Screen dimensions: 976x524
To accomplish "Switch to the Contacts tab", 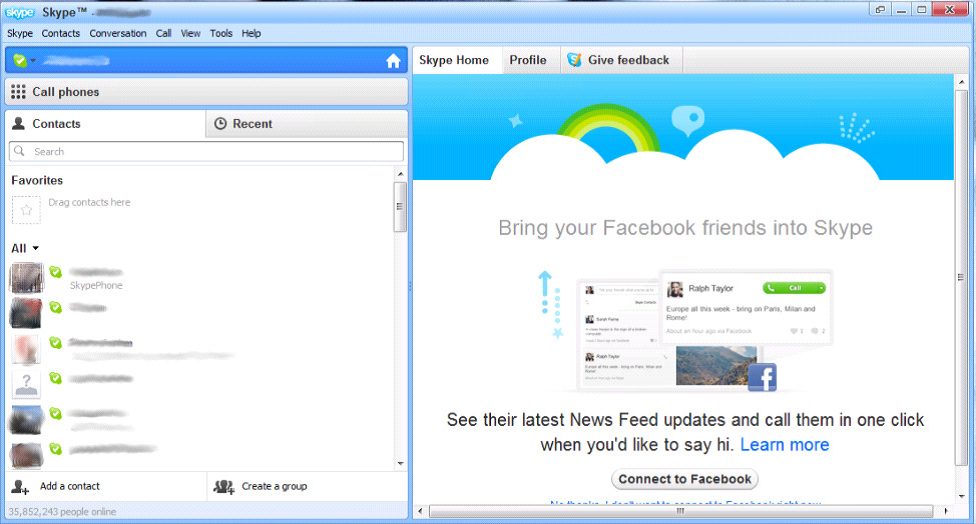I will pyautogui.click(x=105, y=124).
